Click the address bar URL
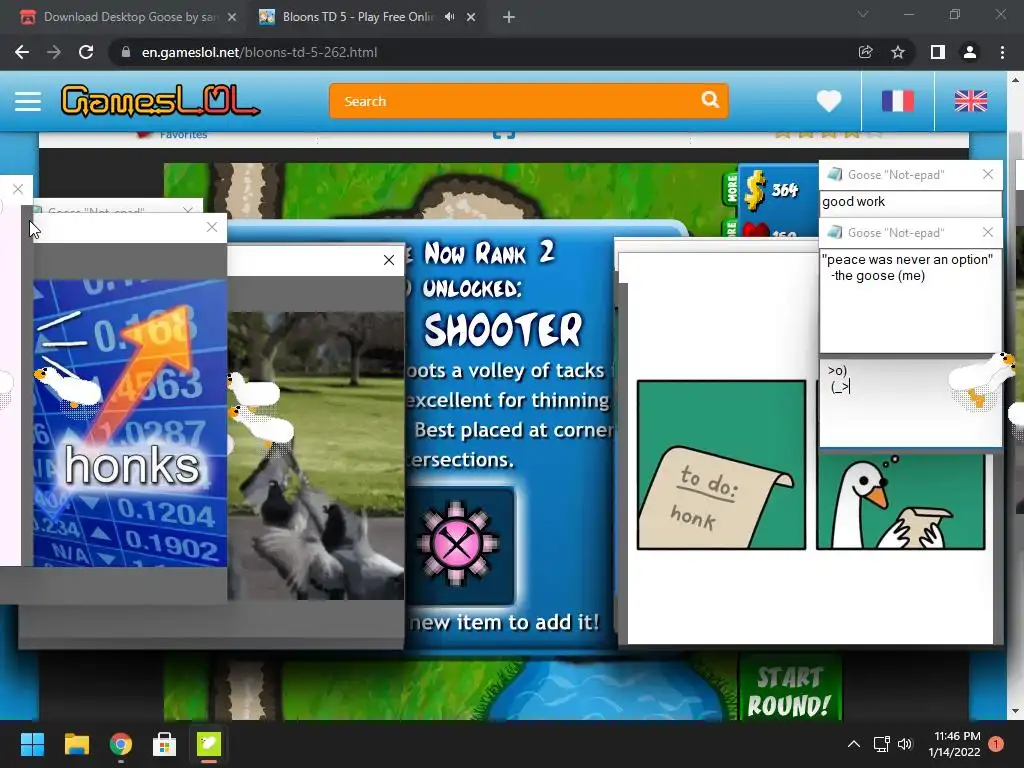The width and height of the screenshot is (1024, 768). coord(259,52)
